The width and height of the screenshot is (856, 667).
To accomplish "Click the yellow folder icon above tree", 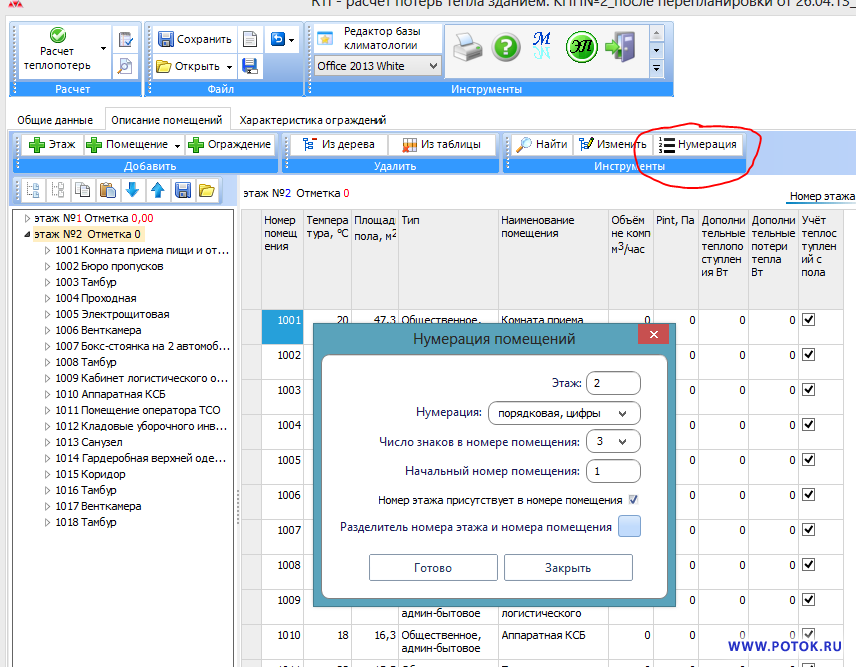I will point(206,190).
